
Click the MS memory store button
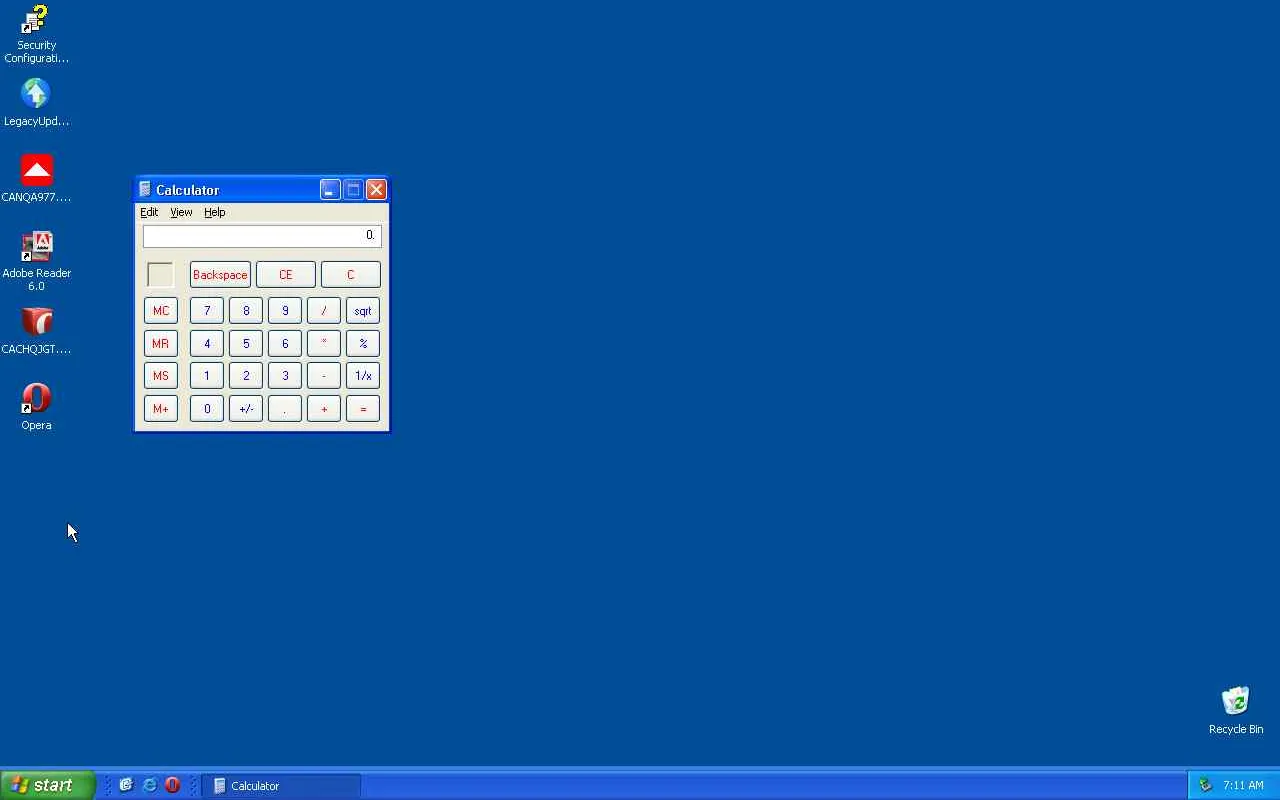coord(161,375)
